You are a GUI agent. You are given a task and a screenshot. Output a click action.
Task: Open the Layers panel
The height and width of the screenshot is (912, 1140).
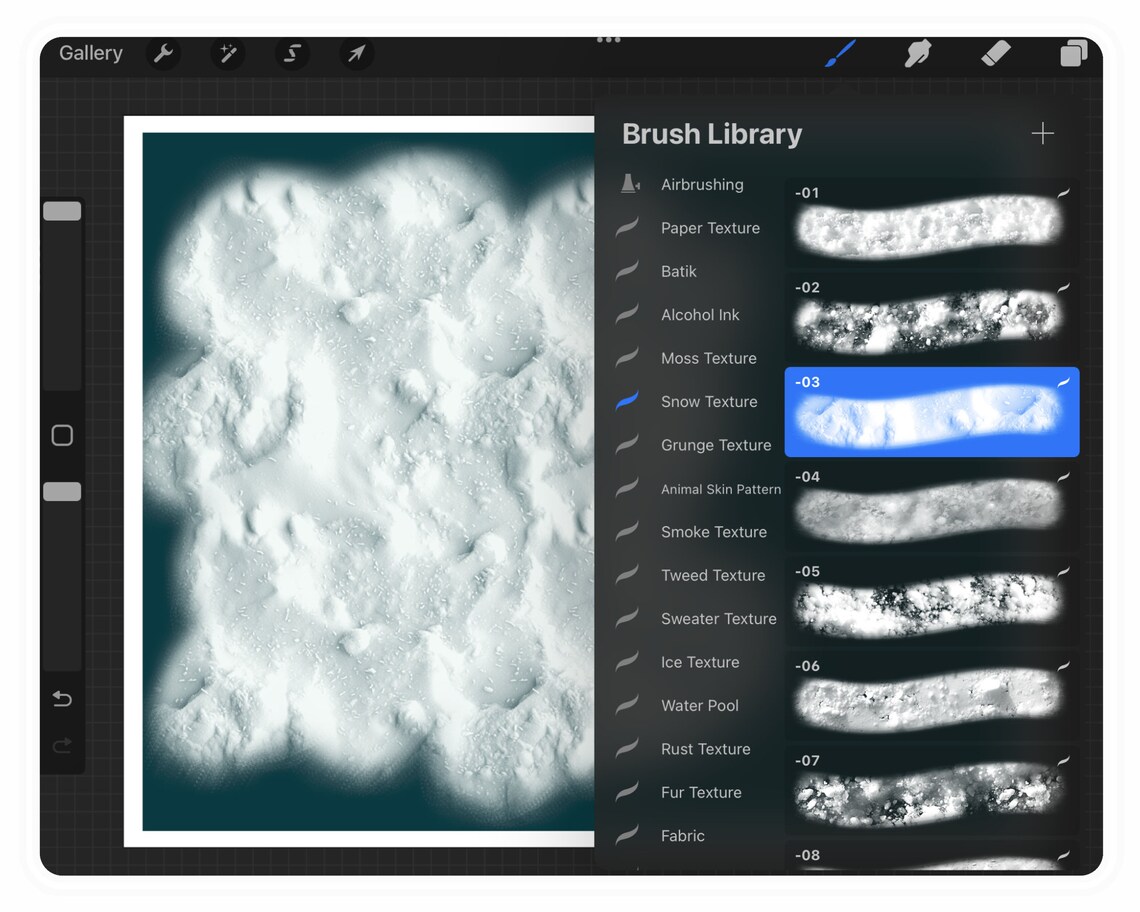coord(1073,54)
